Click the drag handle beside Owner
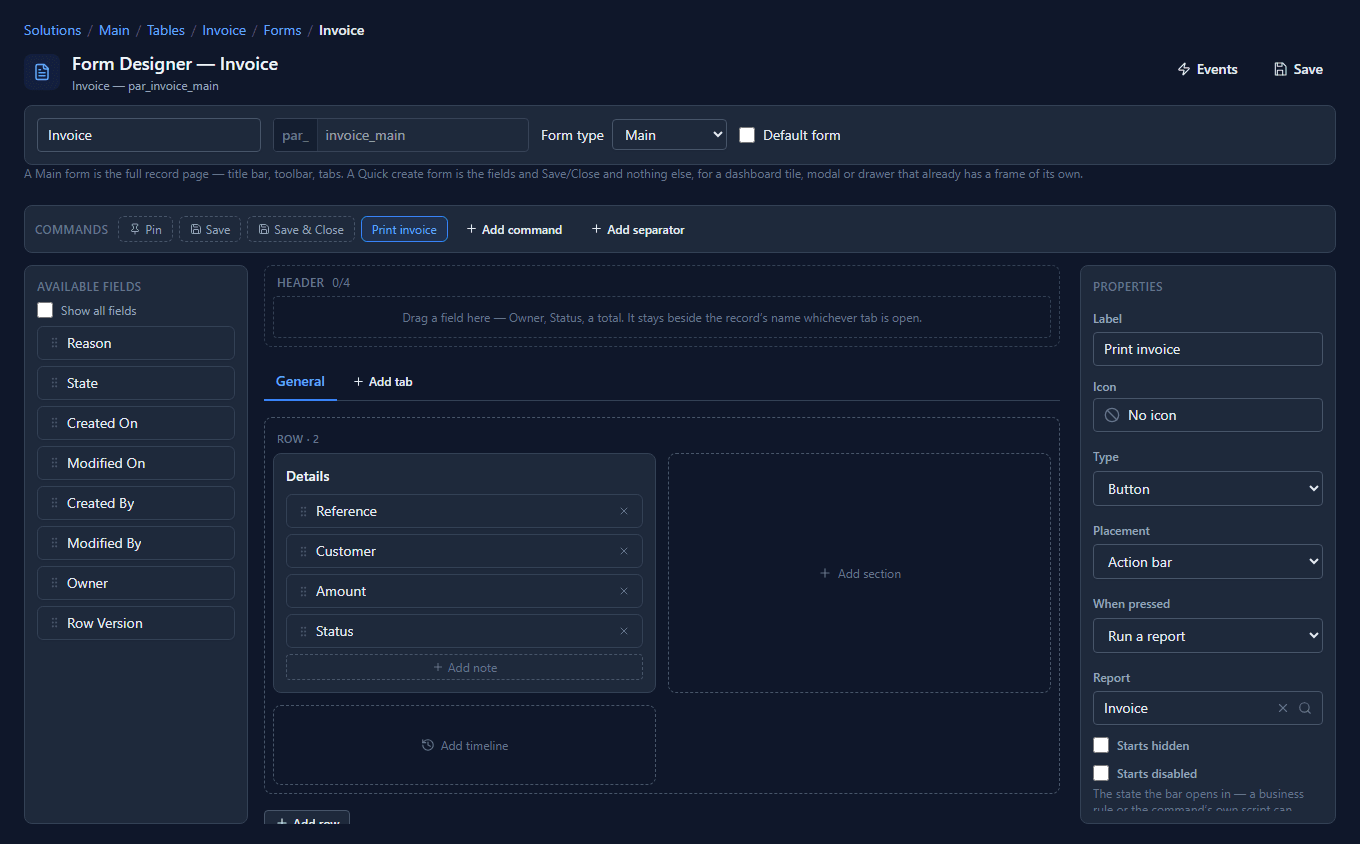 tap(54, 583)
